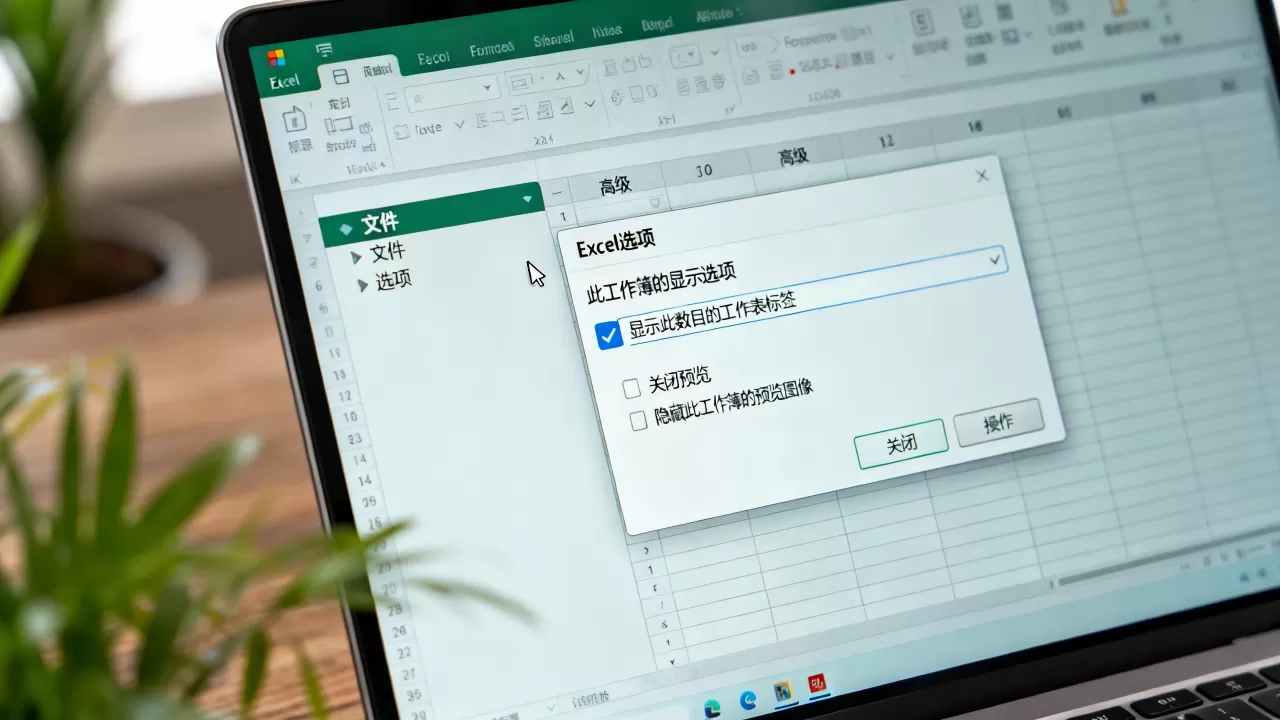Image resolution: width=1280 pixels, height=720 pixels.
Task: Click the first 高级 column header
Action: pyautogui.click(x=616, y=184)
